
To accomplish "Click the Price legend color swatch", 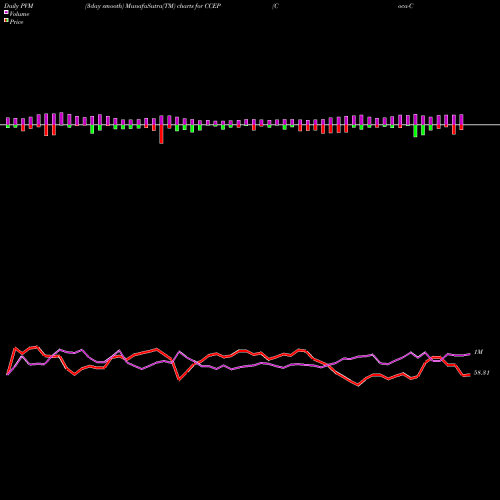I will 6,21.
